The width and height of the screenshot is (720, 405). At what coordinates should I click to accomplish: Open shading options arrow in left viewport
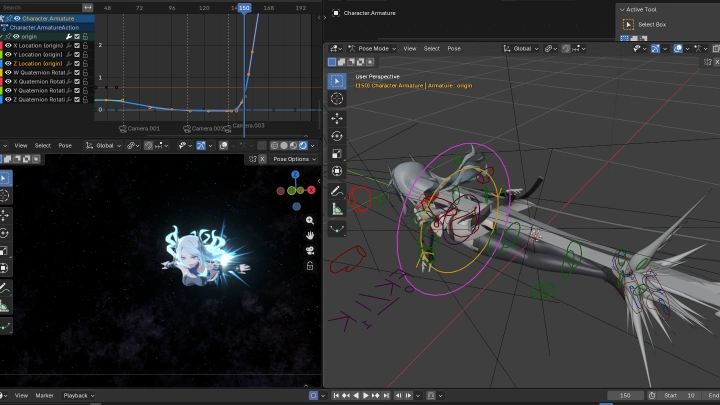tap(313, 146)
